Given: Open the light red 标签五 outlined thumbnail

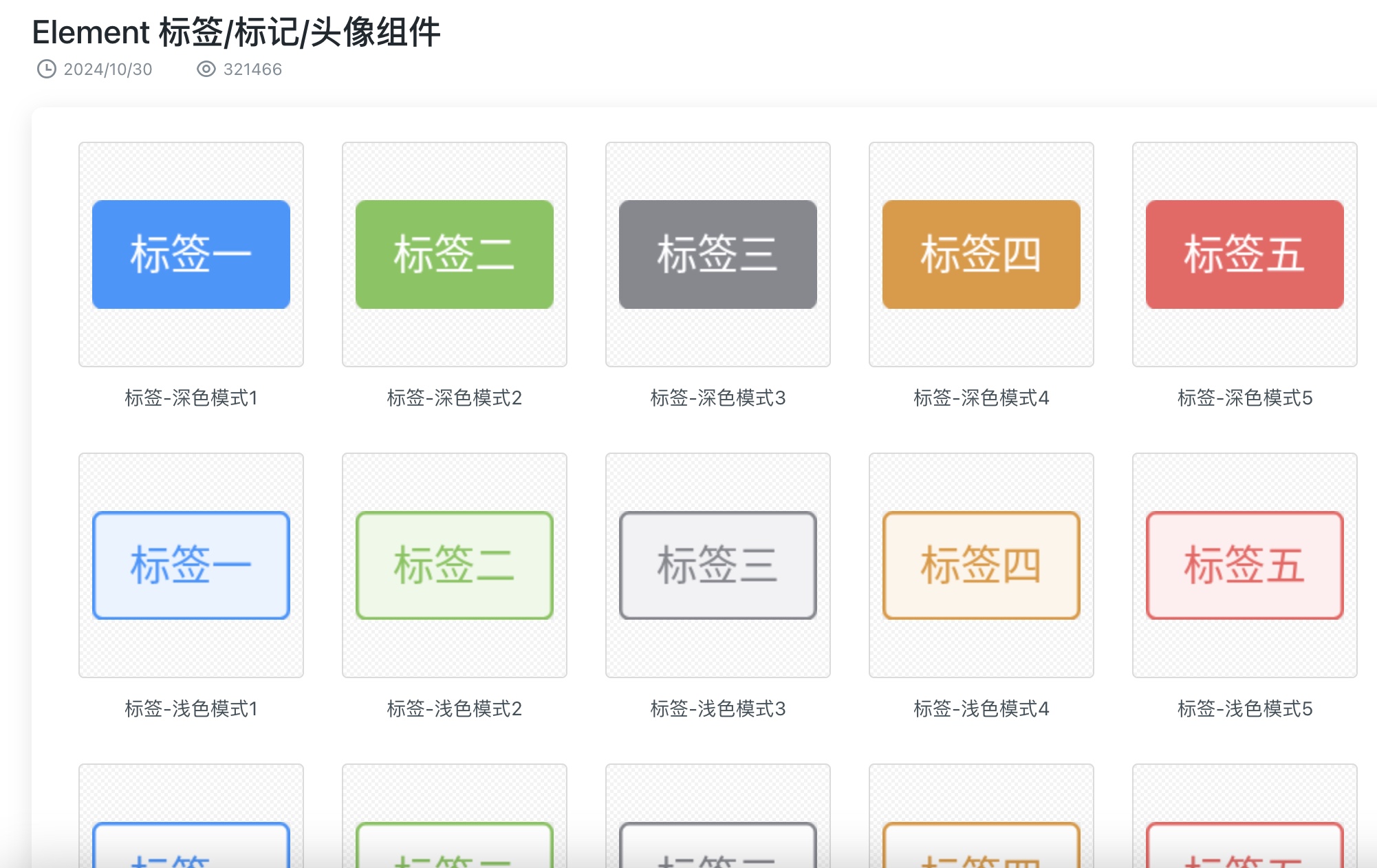Looking at the screenshot, I should coord(1245,565).
